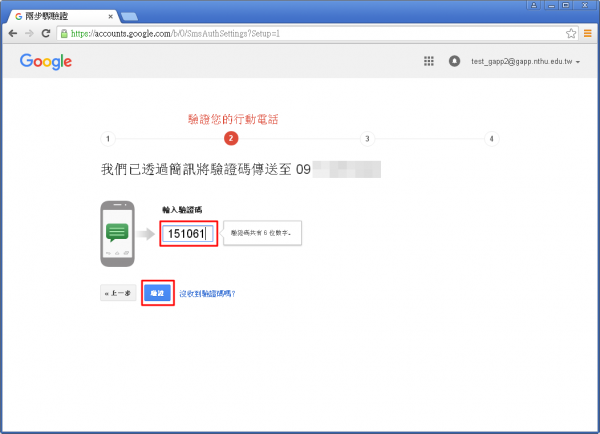Click the phone SMS illustration
This screenshot has height=434, width=600.
pyautogui.click(x=118, y=233)
